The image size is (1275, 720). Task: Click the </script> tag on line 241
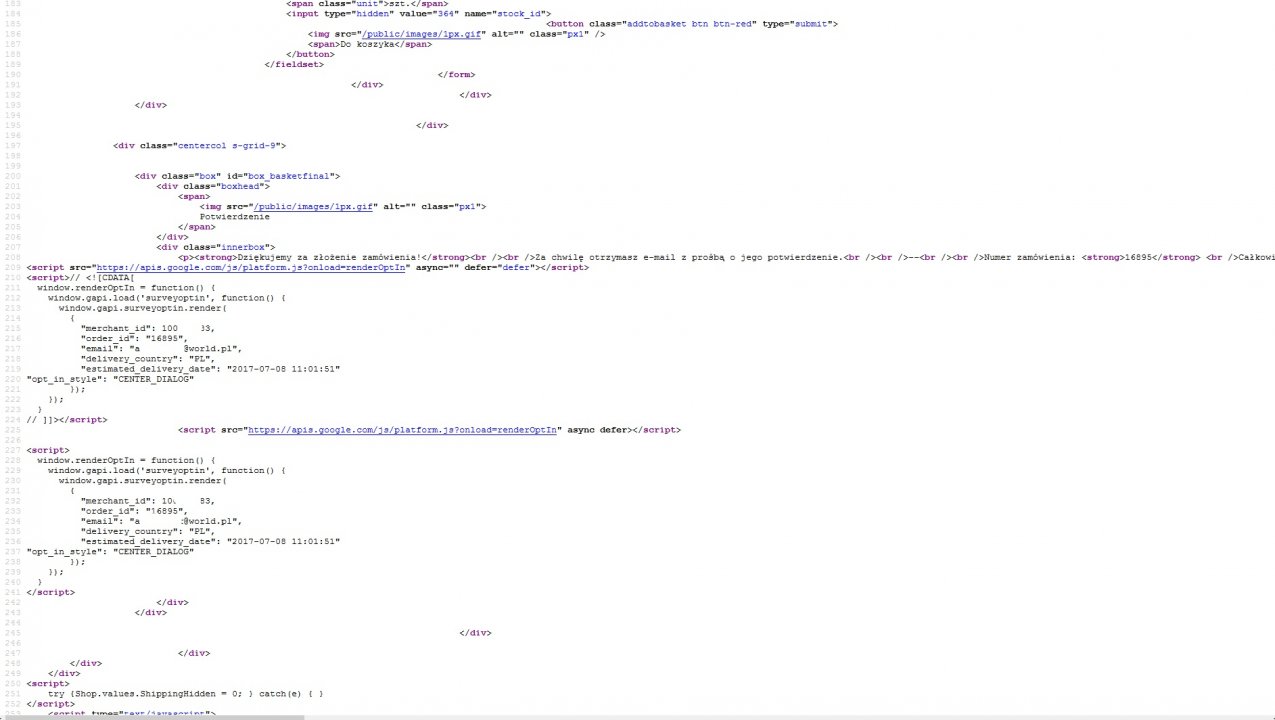point(50,592)
